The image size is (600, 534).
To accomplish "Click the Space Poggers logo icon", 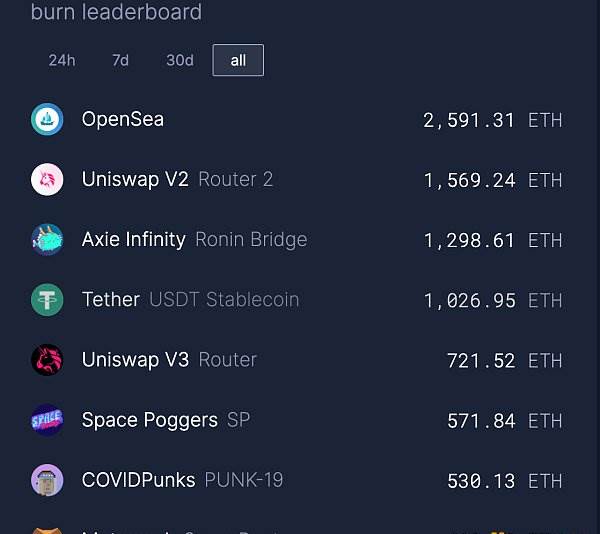I will pos(47,420).
